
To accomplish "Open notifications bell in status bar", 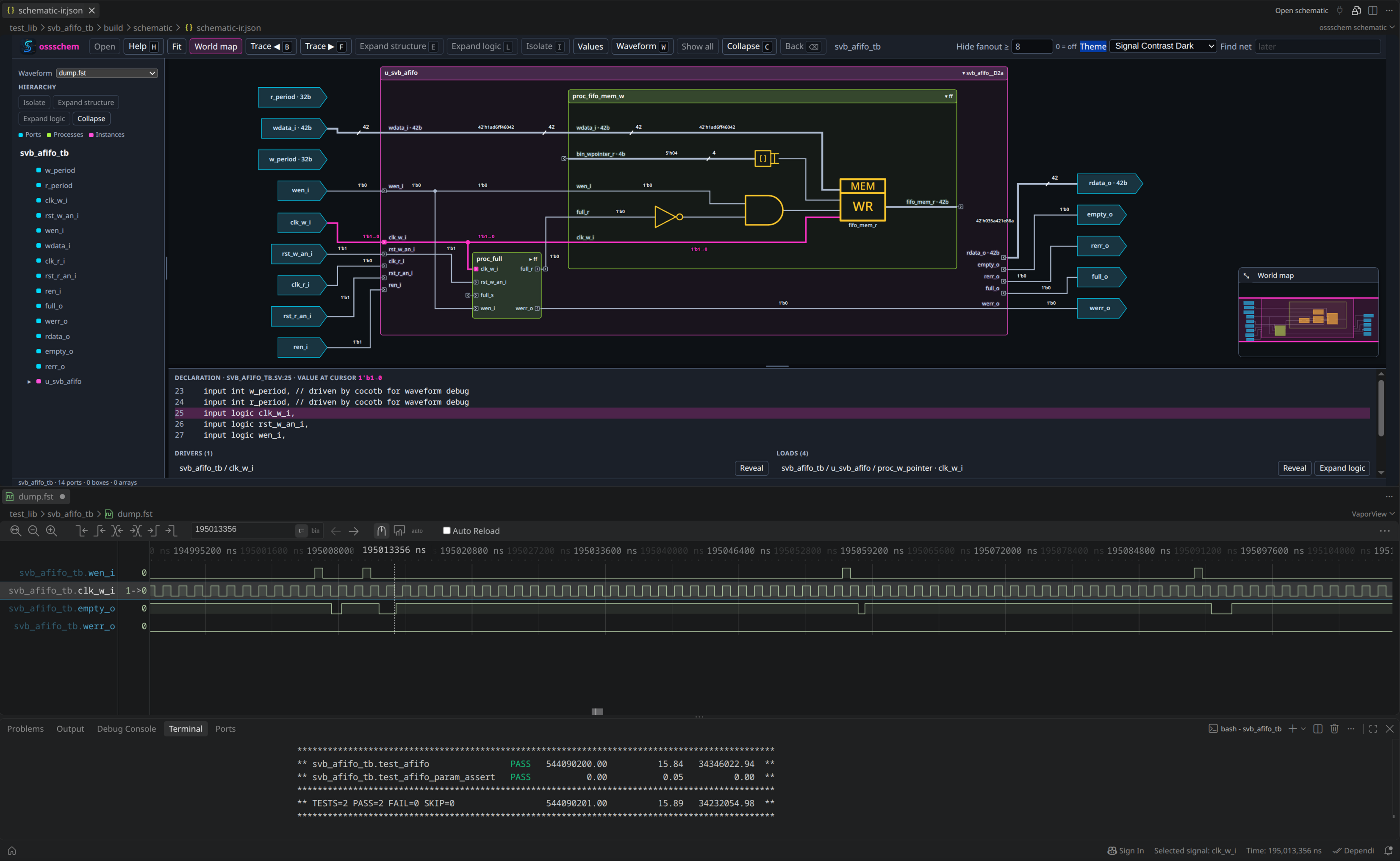I will pyautogui.click(x=1388, y=851).
